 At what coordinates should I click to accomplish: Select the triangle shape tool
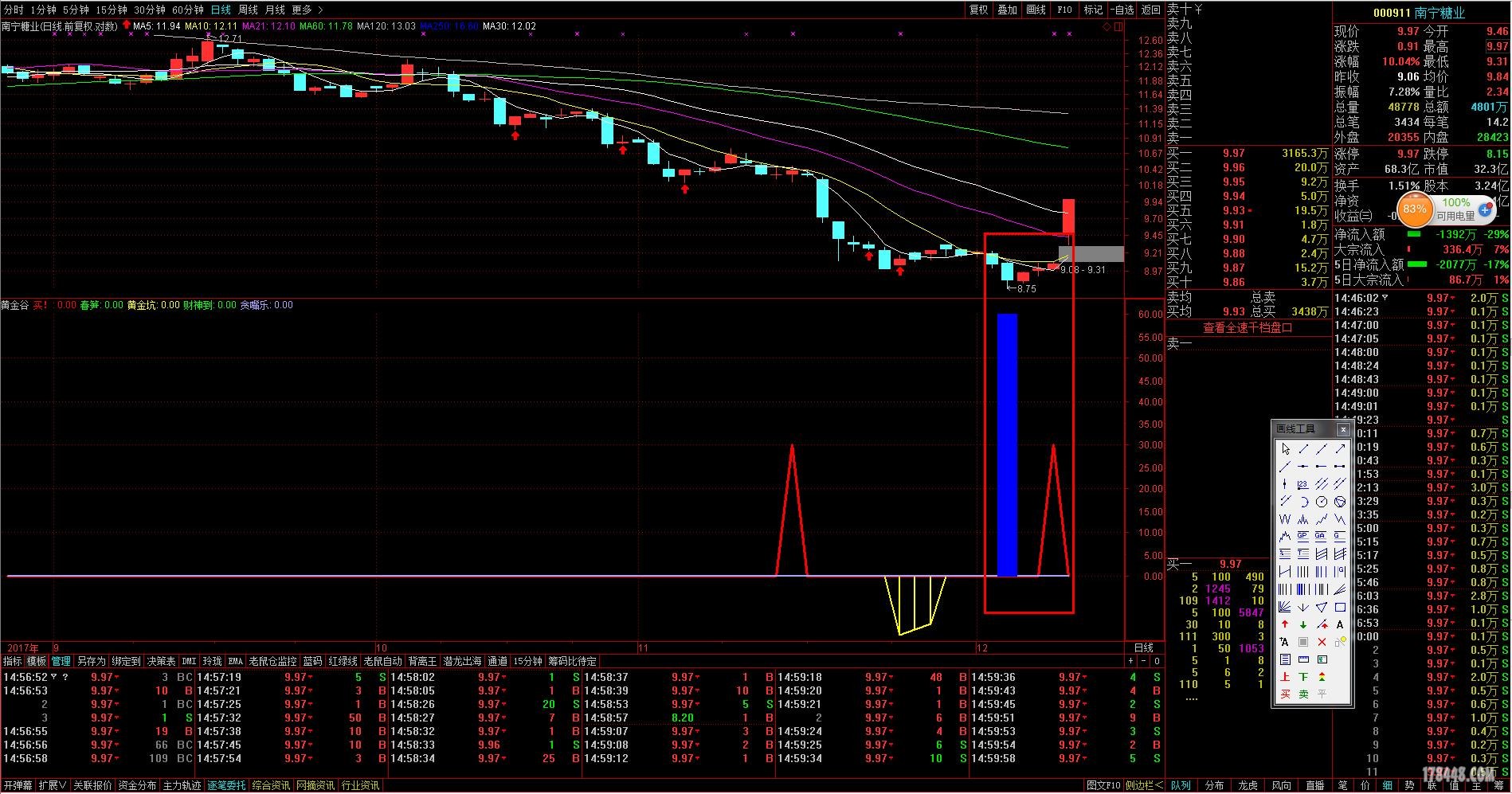[1322, 607]
